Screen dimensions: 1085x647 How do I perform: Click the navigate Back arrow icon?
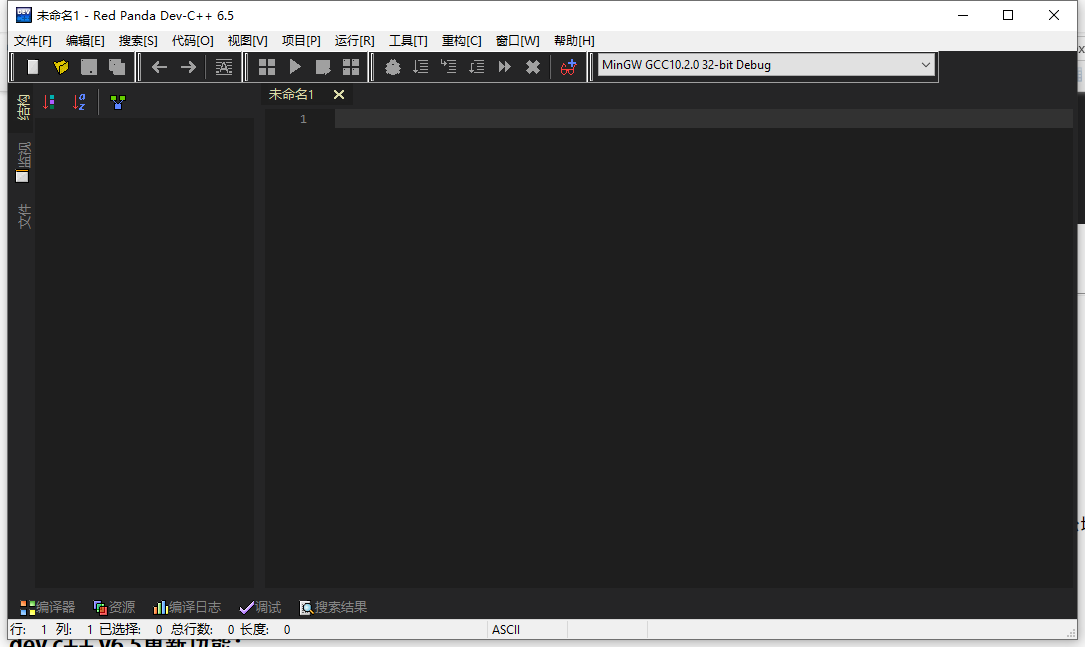(159, 67)
